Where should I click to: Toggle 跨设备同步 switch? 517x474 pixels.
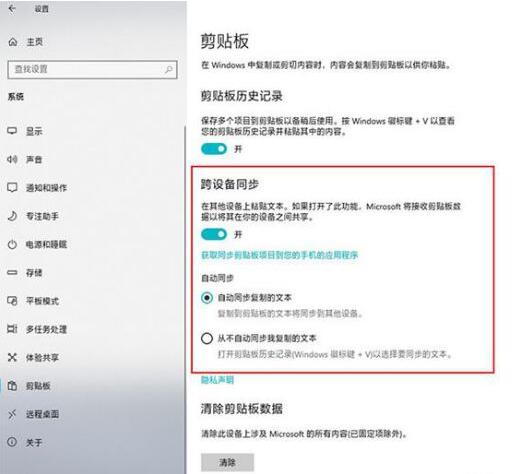tap(214, 234)
